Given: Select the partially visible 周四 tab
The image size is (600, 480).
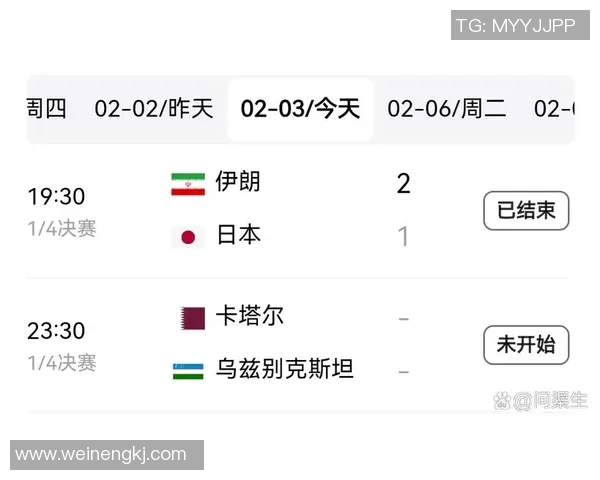Looking at the screenshot, I should point(47,109).
